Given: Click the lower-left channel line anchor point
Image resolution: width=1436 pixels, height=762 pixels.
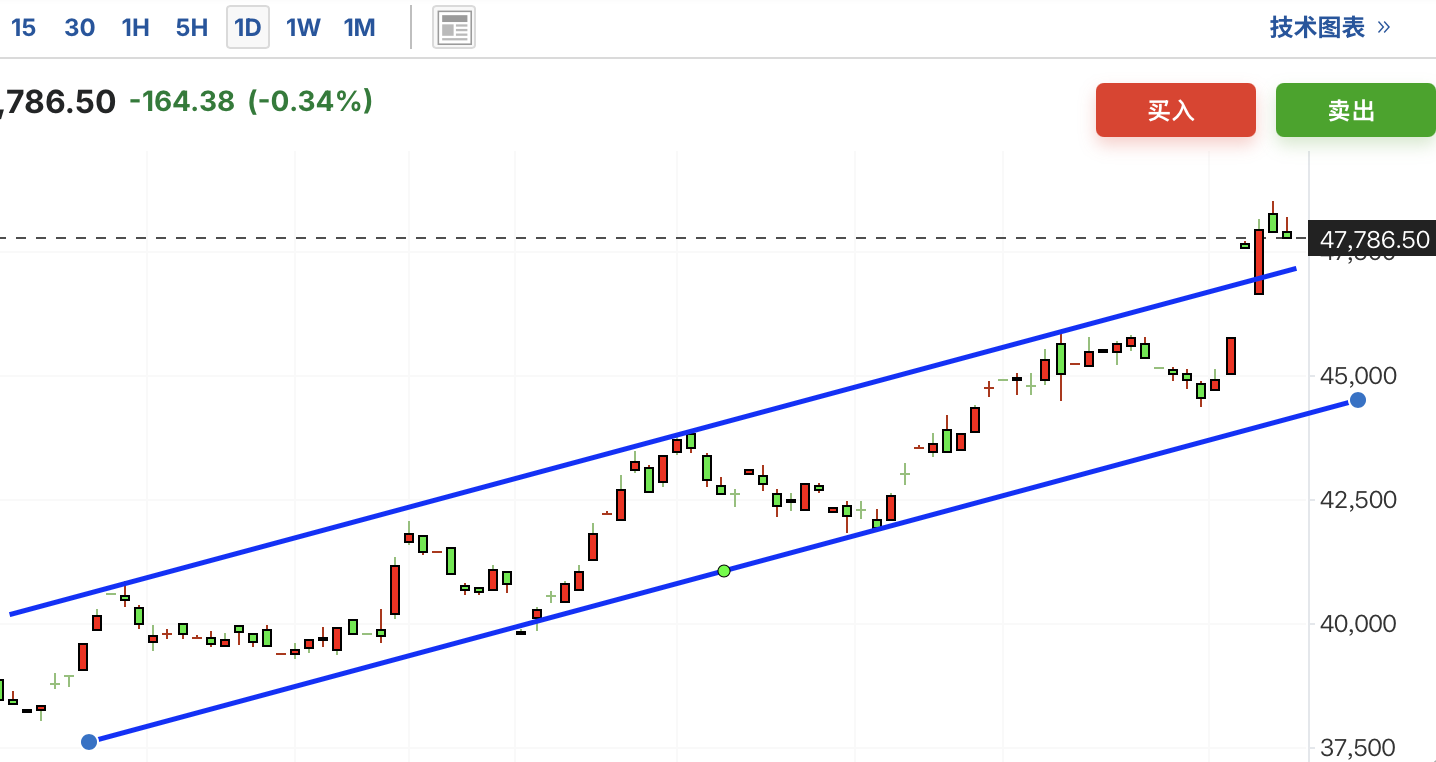Looking at the screenshot, I should (x=89, y=741).
